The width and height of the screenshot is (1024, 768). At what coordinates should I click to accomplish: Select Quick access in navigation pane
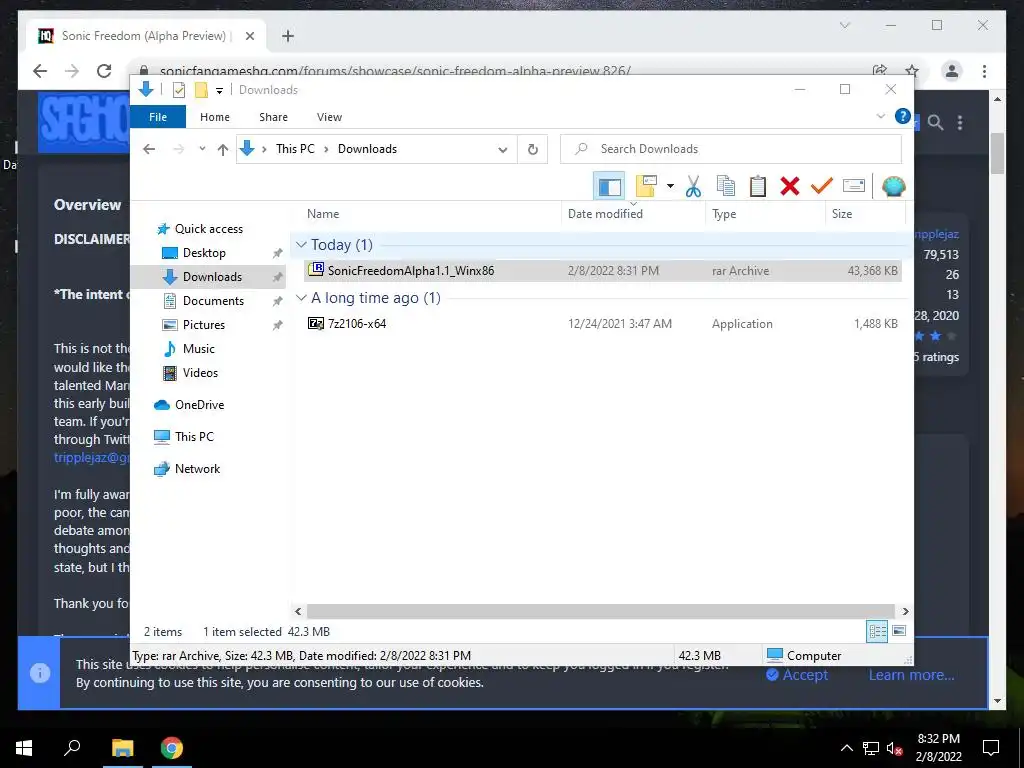[x=208, y=229]
